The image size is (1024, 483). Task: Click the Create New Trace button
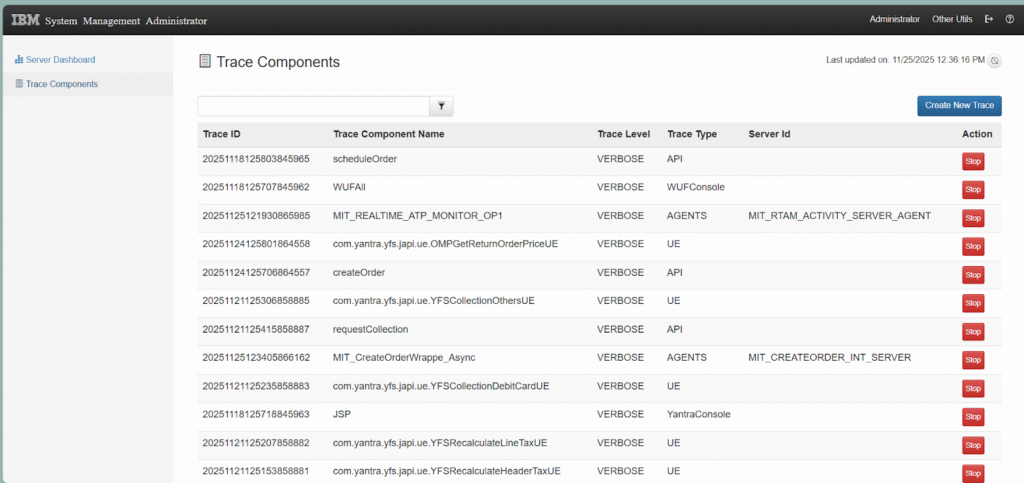point(959,106)
